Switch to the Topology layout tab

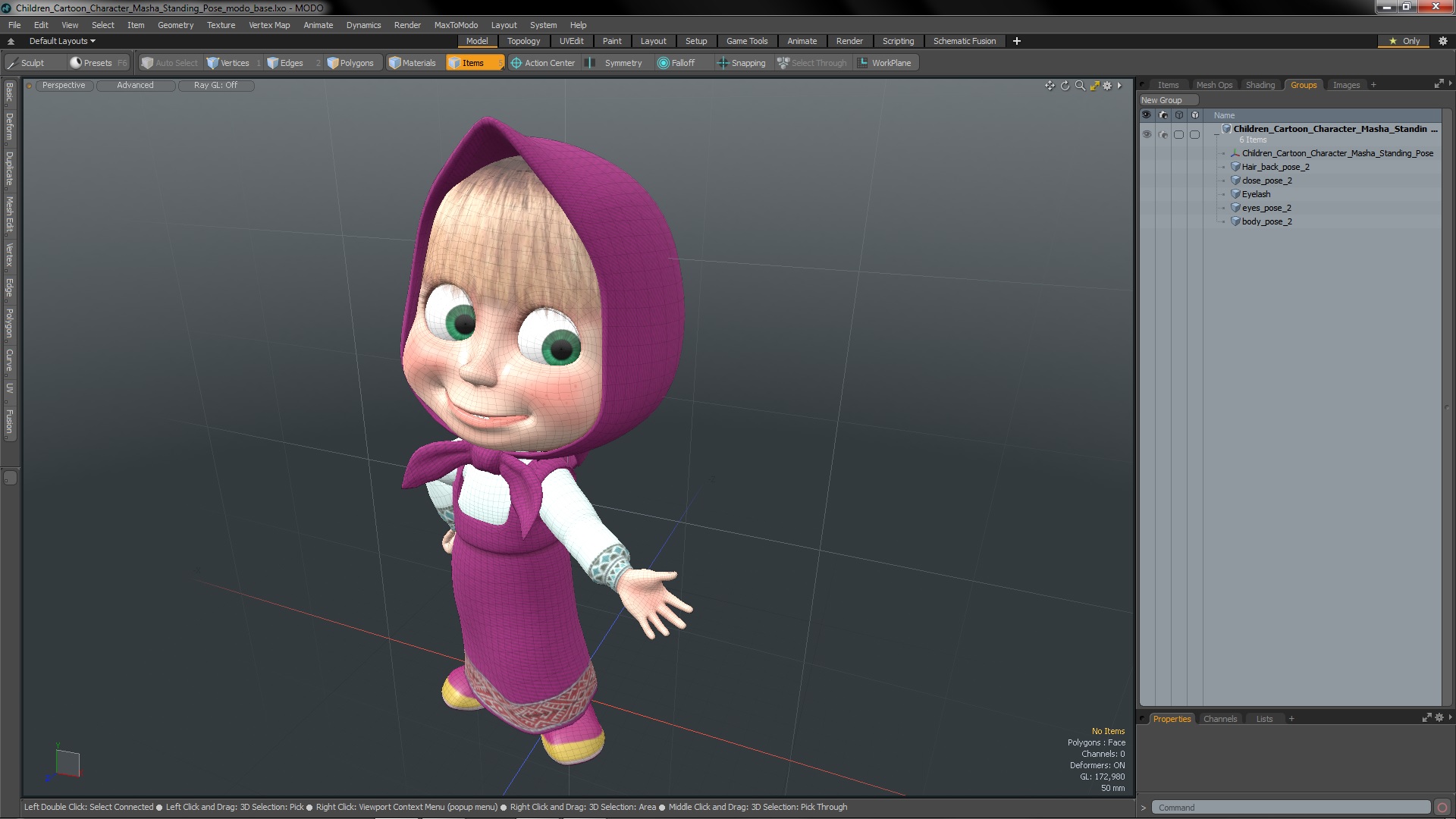point(523,41)
